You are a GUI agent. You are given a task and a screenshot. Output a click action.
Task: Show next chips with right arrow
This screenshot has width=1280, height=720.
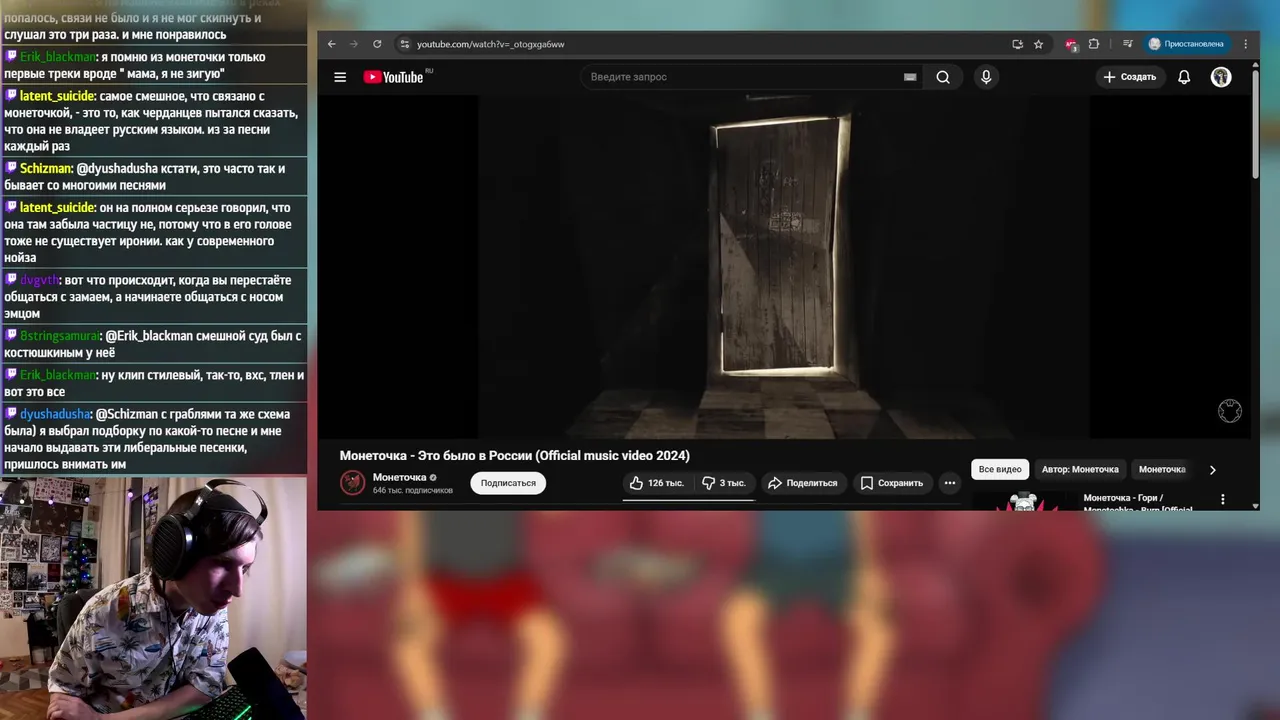point(1213,470)
